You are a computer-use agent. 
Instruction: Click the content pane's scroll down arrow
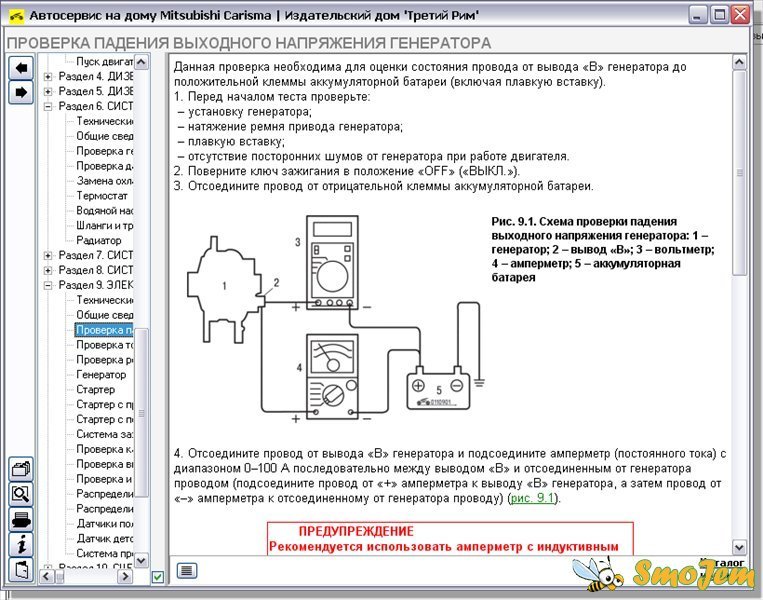pyautogui.click(x=739, y=548)
